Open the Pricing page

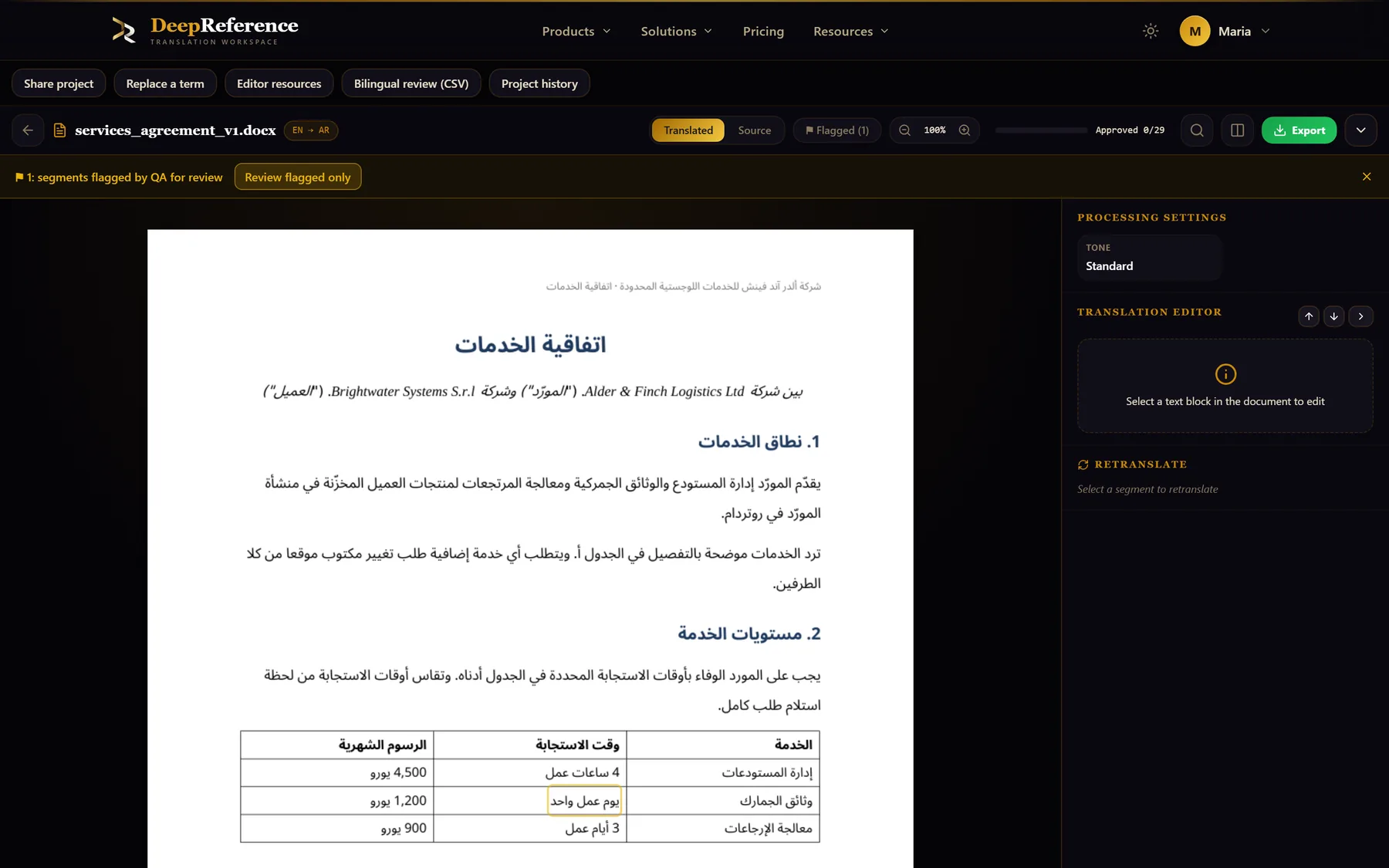point(763,31)
